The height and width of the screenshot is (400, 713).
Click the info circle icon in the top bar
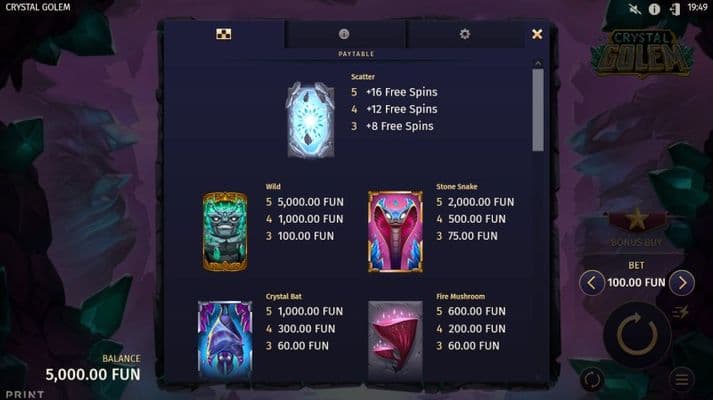click(x=654, y=9)
